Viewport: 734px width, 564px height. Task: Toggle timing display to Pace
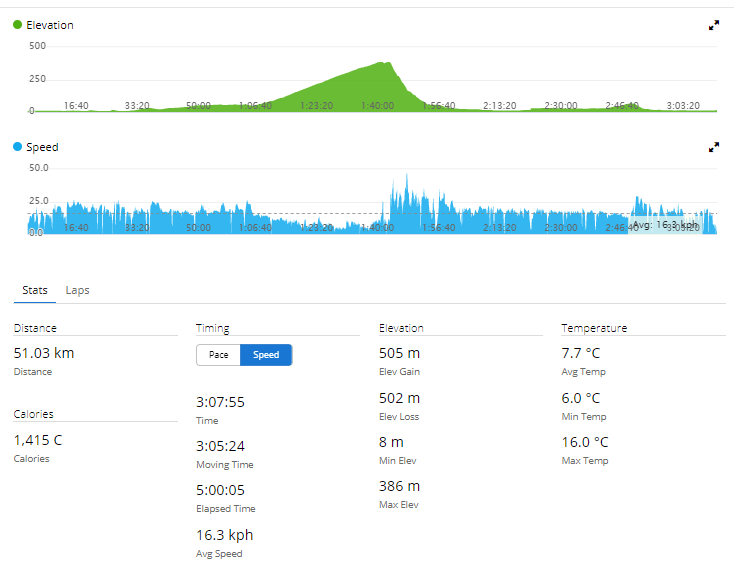tap(219, 355)
